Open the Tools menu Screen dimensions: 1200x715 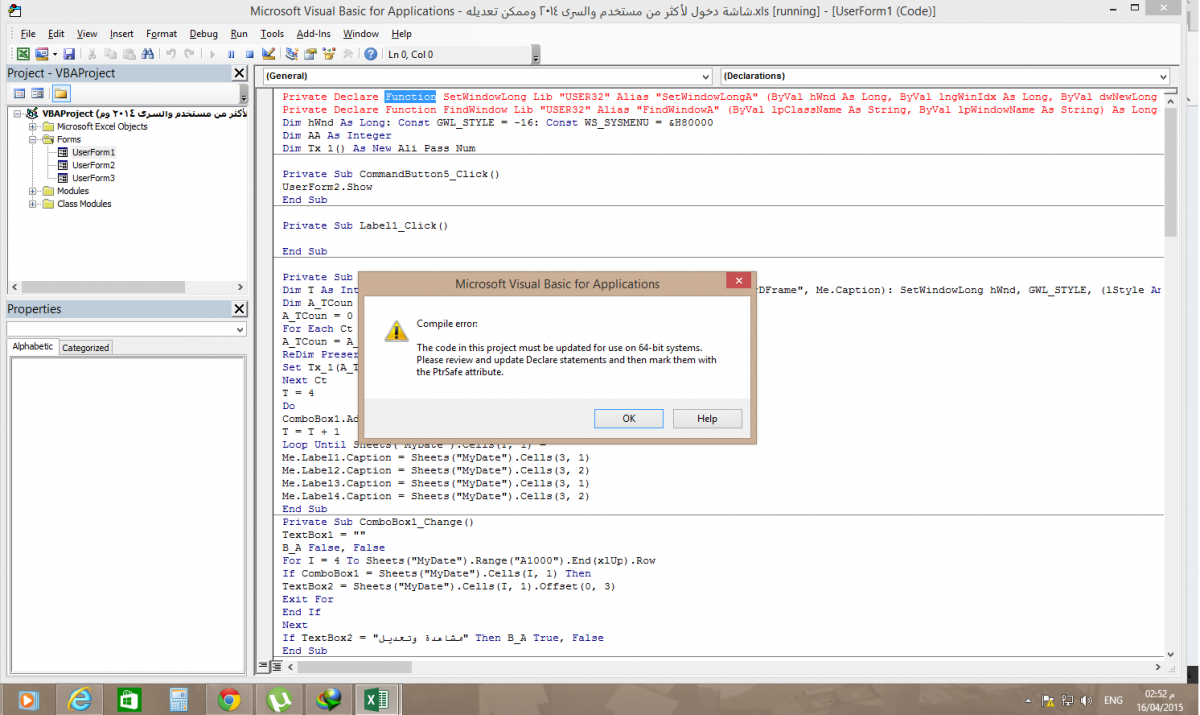(x=272, y=34)
